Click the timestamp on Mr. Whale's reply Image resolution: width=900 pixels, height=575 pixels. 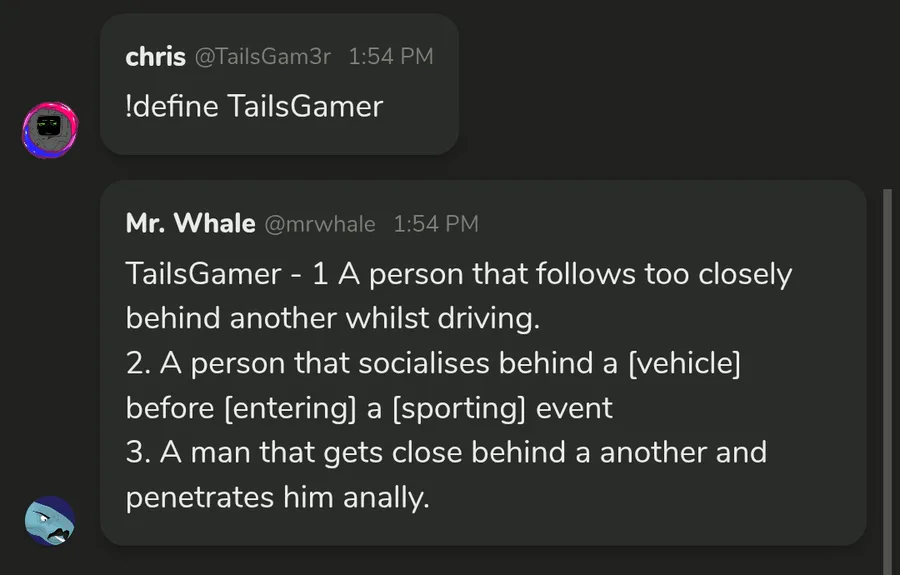[x=436, y=224]
